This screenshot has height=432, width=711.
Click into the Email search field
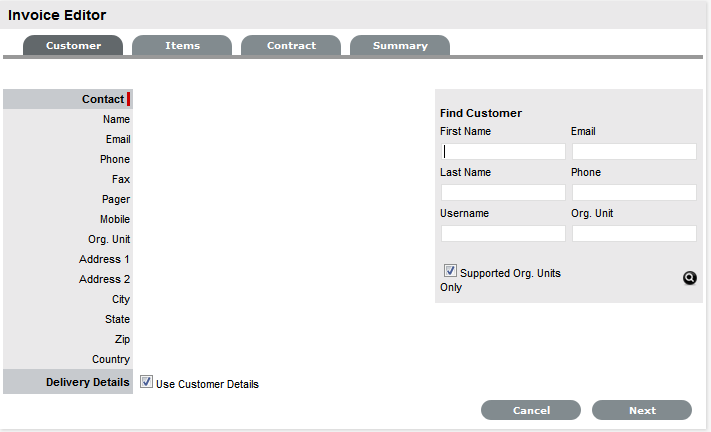click(634, 152)
